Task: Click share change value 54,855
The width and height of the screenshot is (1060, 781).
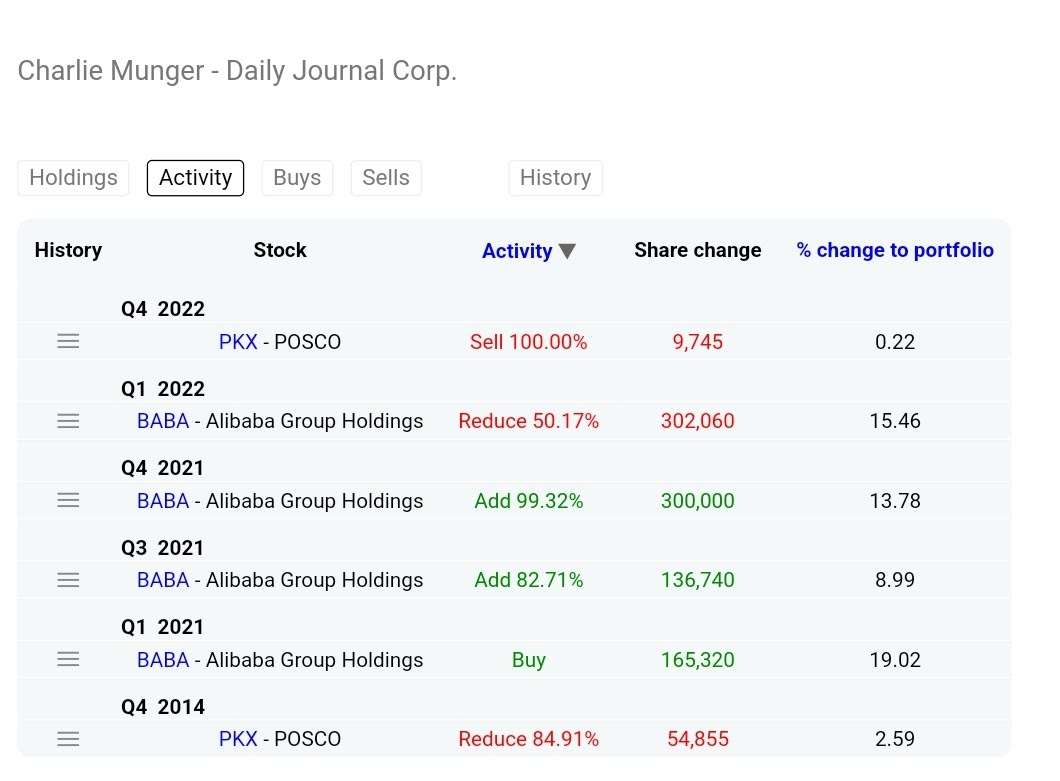Action: [698, 739]
